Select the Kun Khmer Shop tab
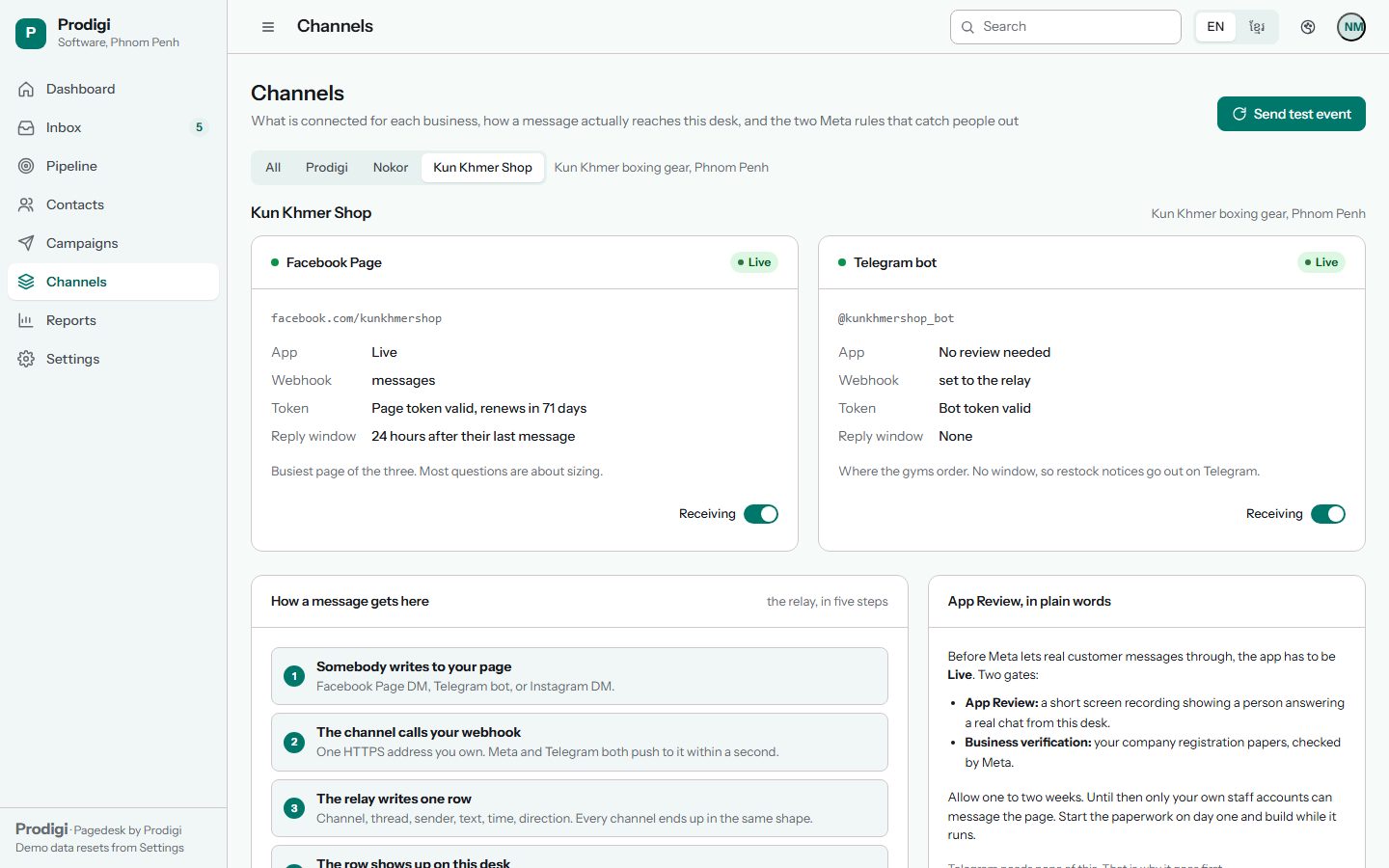This screenshot has height=868, width=1389. (x=482, y=167)
